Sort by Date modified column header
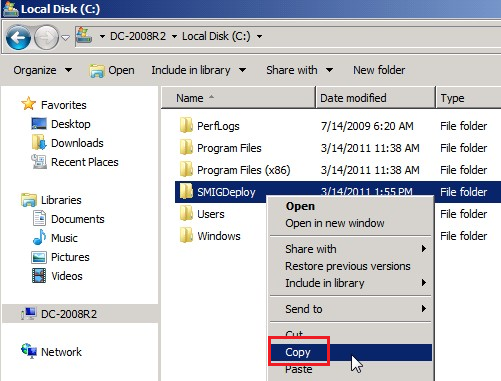This screenshot has width=501, height=381. (x=375, y=98)
